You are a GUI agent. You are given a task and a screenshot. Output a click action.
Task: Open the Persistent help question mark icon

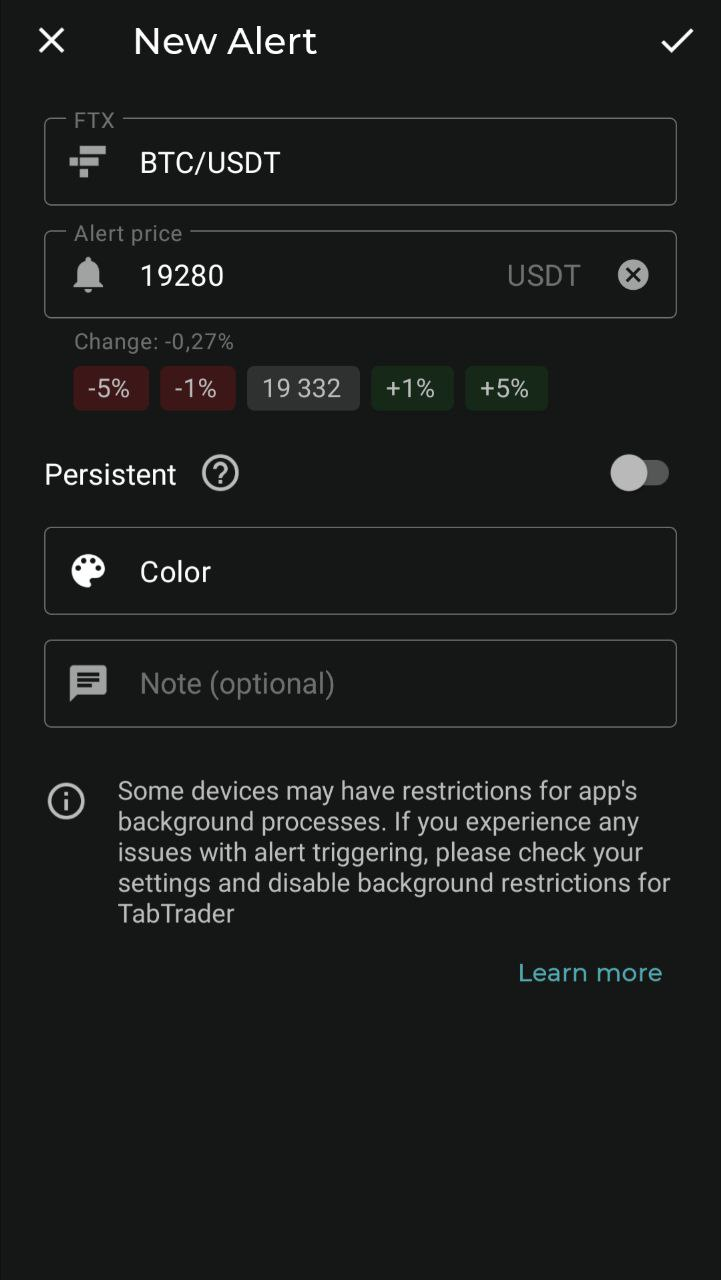click(x=220, y=473)
